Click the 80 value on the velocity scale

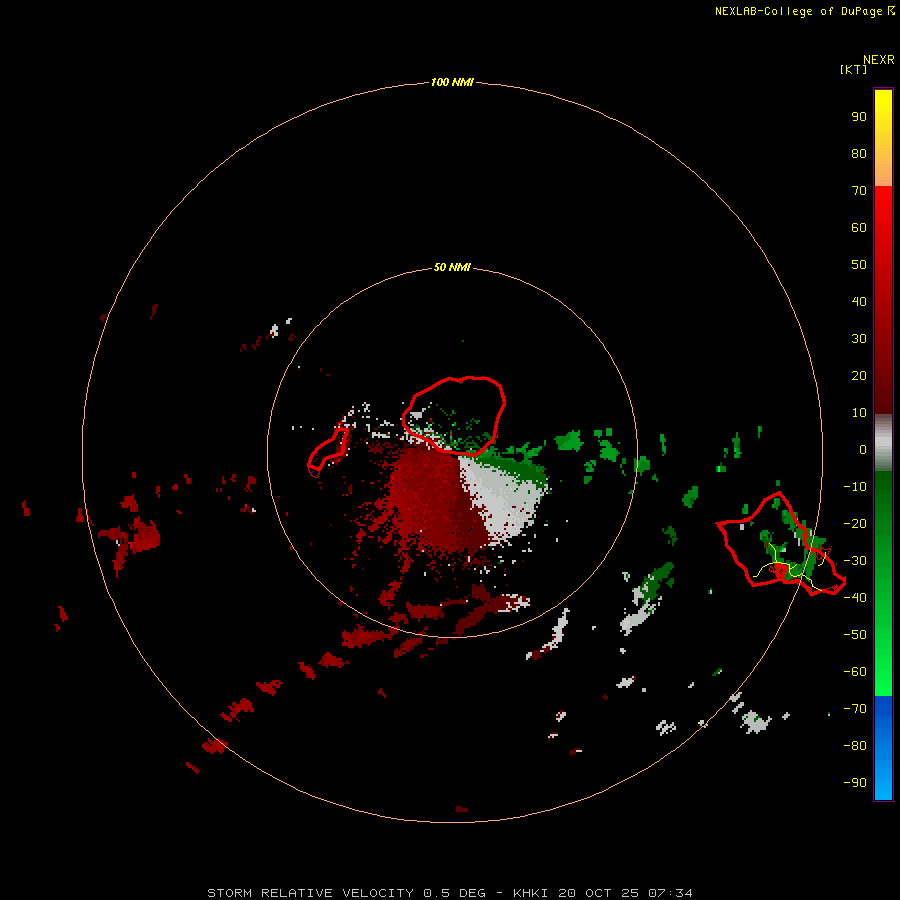[x=859, y=153]
